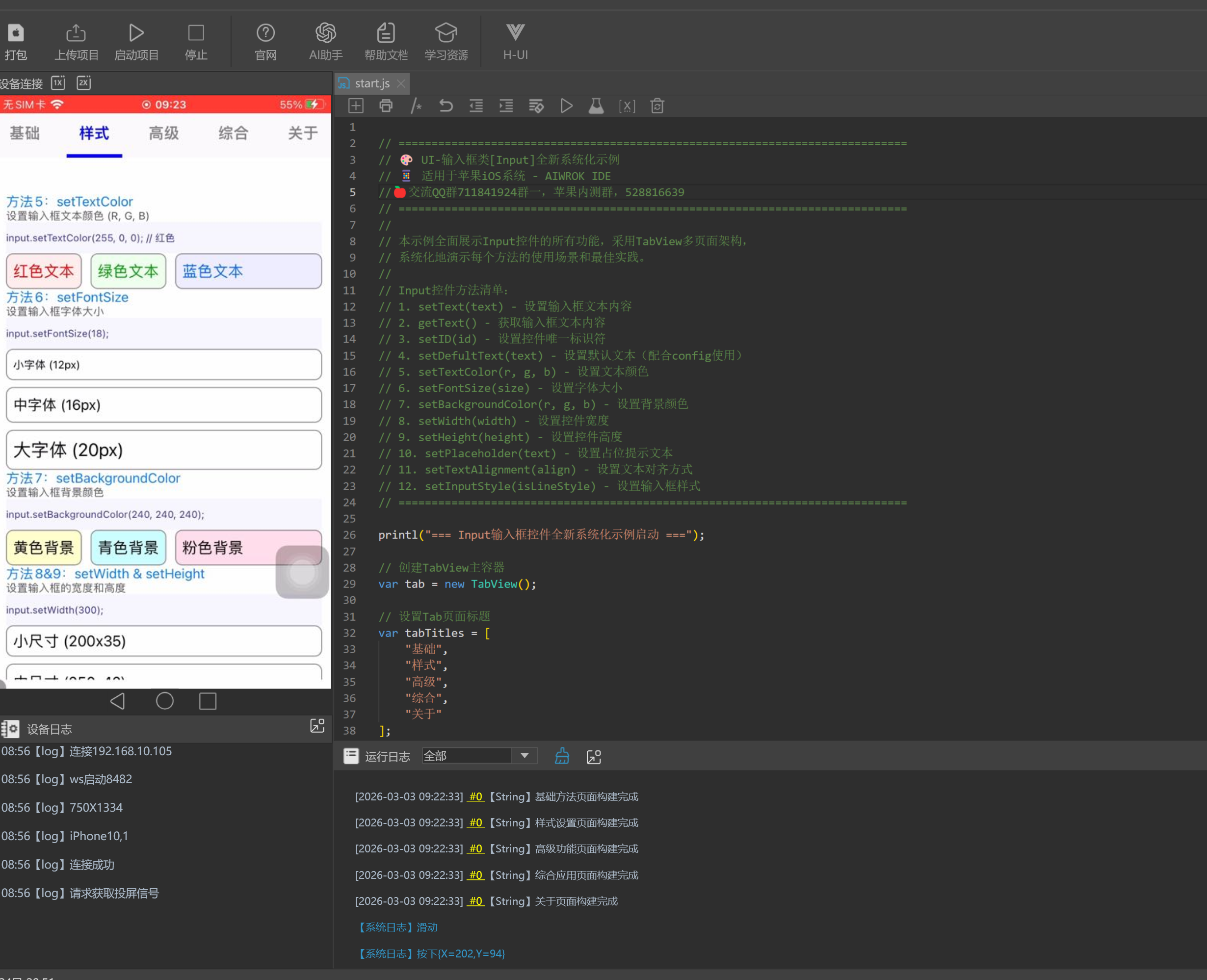Screen dimensions: 1207x980
Task: Click the undo arrow in editor toolbar
Action: point(446,106)
